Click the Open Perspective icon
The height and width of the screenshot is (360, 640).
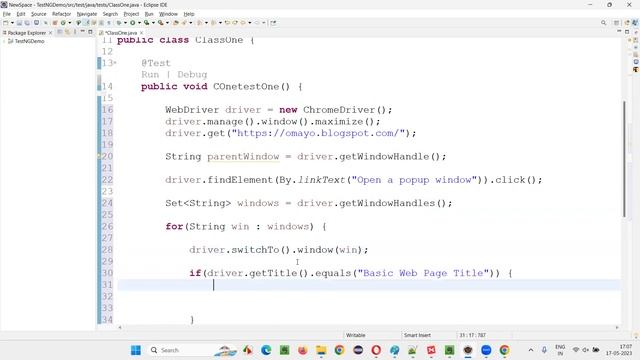(x=617, y=23)
